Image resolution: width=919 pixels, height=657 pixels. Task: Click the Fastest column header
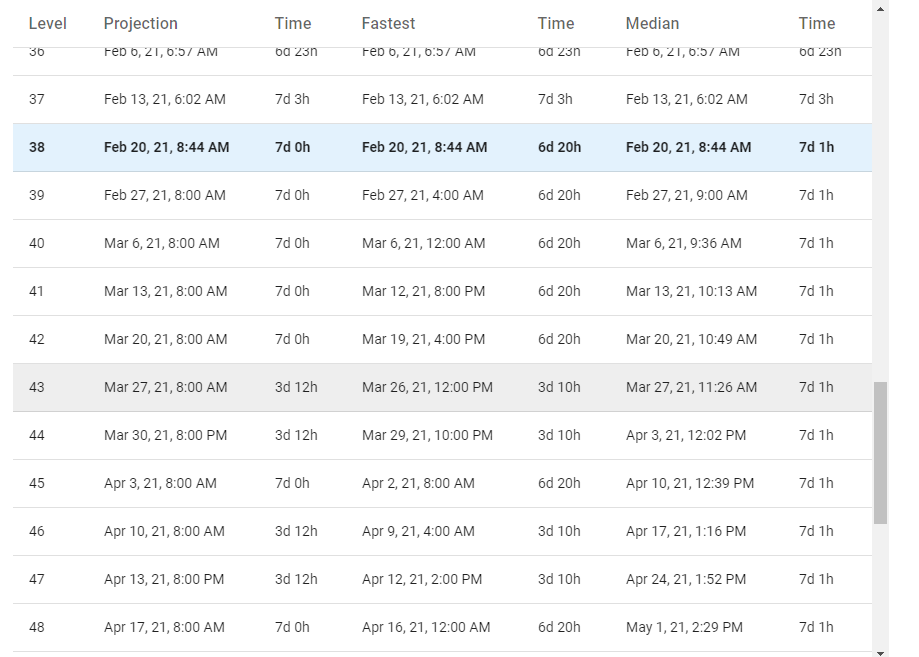[x=388, y=23]
